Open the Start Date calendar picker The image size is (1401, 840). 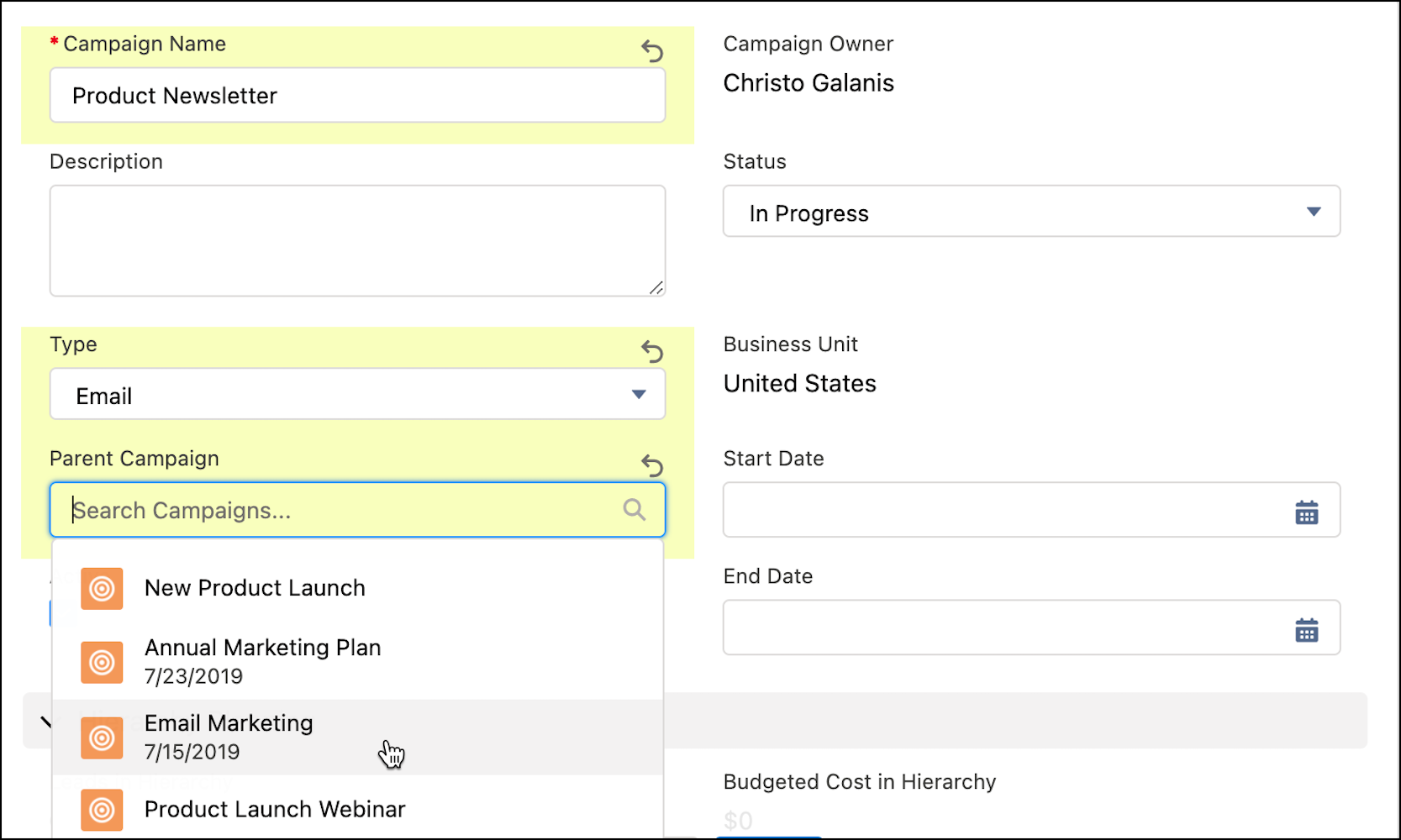[x=1306, y=511]
